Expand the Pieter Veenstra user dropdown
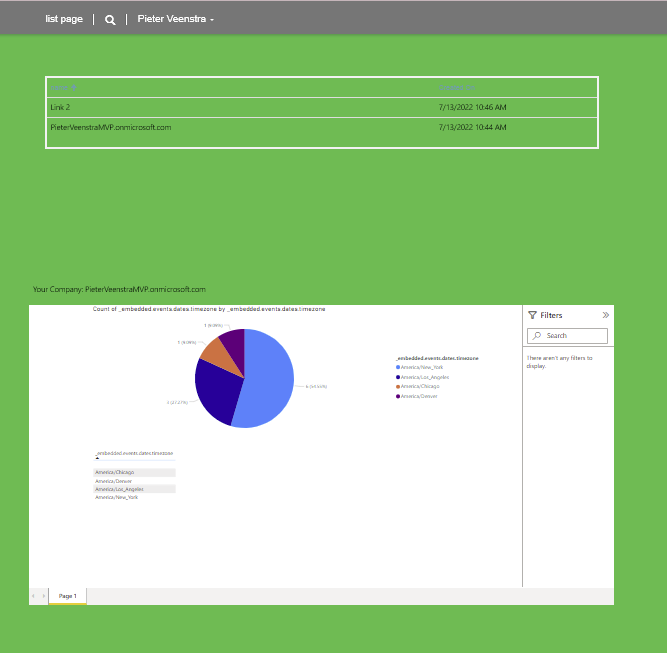667x653 pixels. [x=175, y=19]
